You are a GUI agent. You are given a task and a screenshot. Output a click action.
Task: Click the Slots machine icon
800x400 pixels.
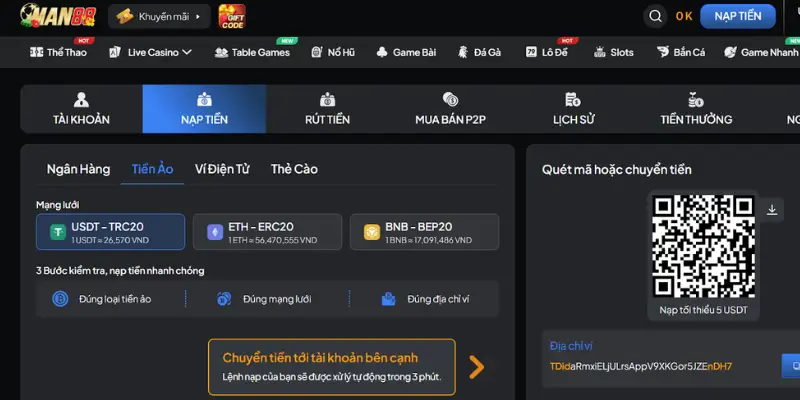pos(599,52)
